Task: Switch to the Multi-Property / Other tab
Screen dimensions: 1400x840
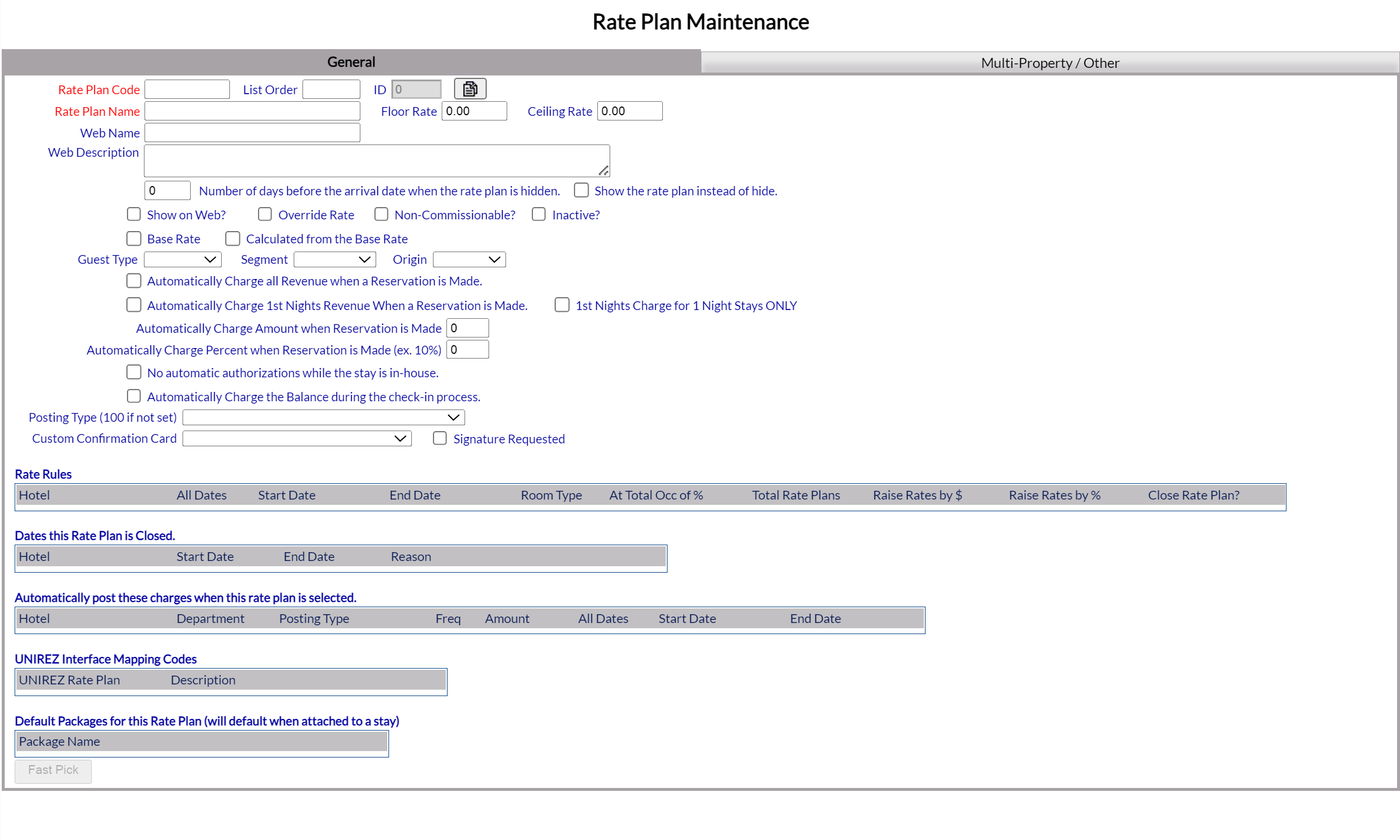Action: point(1050,63)
